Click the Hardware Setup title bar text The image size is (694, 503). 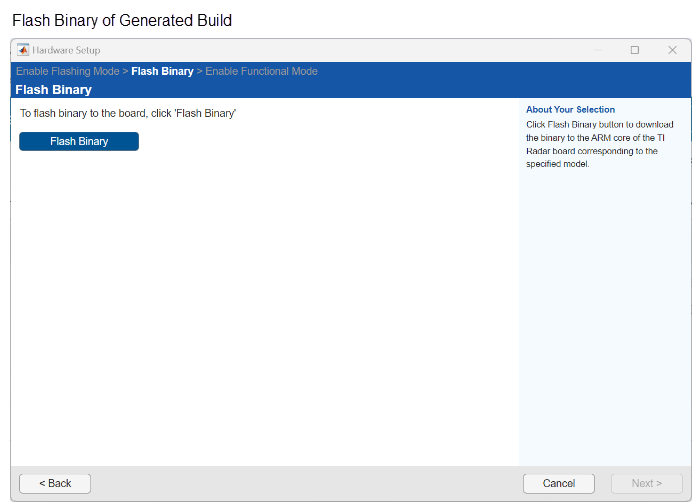(x=67, y=50)
